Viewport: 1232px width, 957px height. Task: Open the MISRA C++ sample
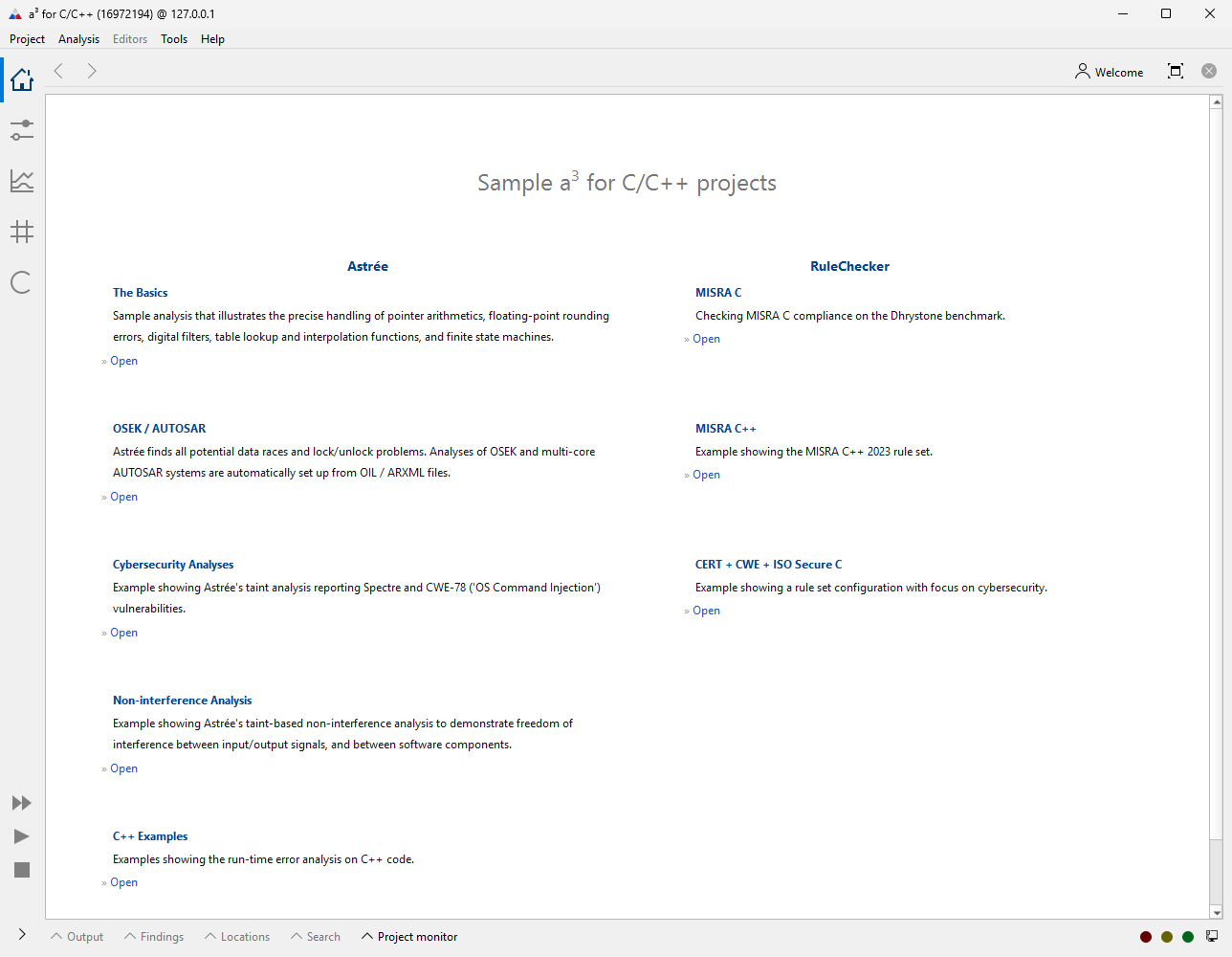(706, 475)
